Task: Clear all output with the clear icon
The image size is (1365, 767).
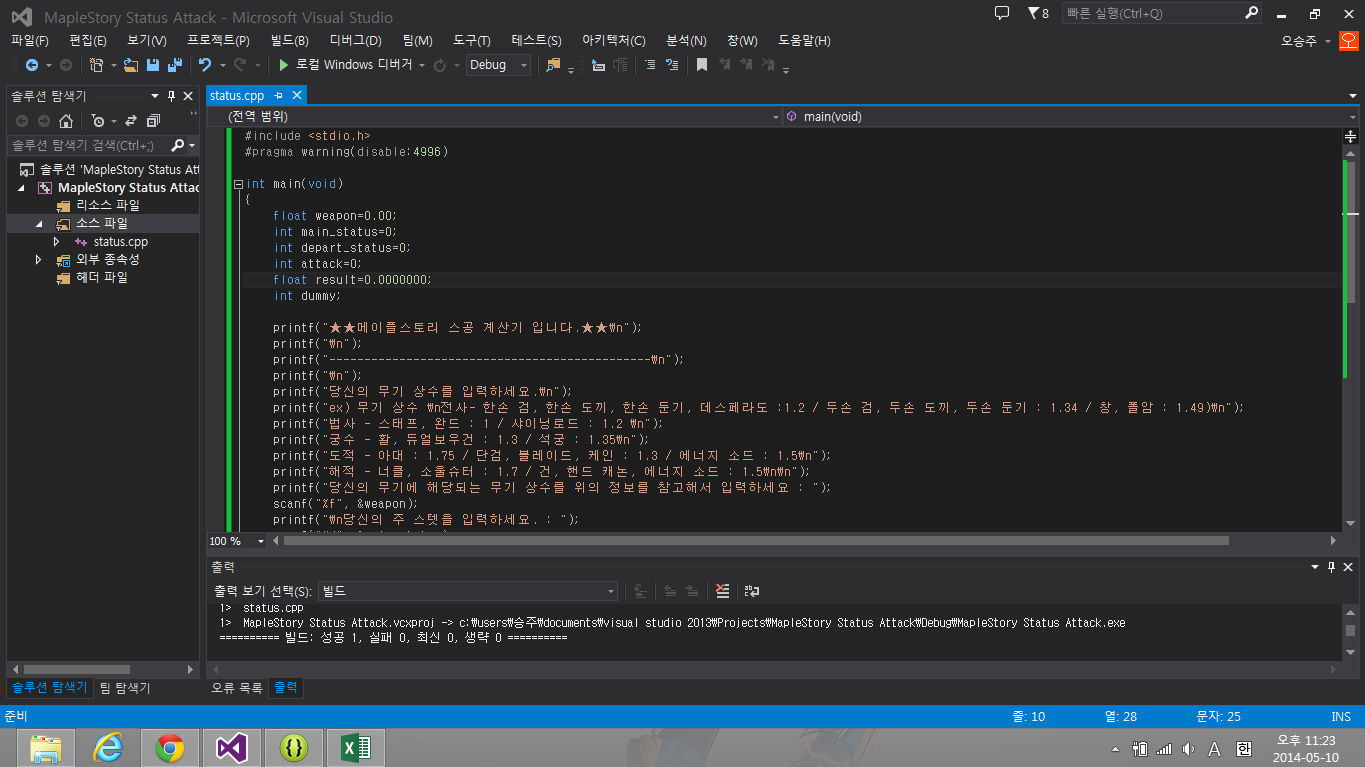Action: coord(722,591)
